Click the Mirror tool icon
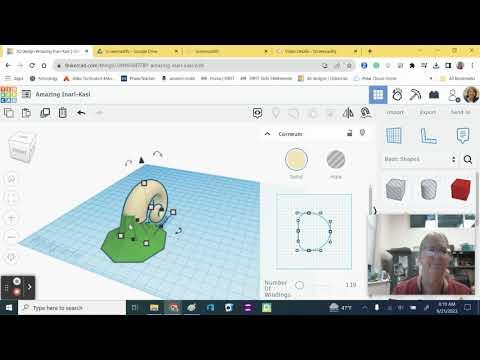Viewport: 480px width, 360px height. (x=348, y=113)
